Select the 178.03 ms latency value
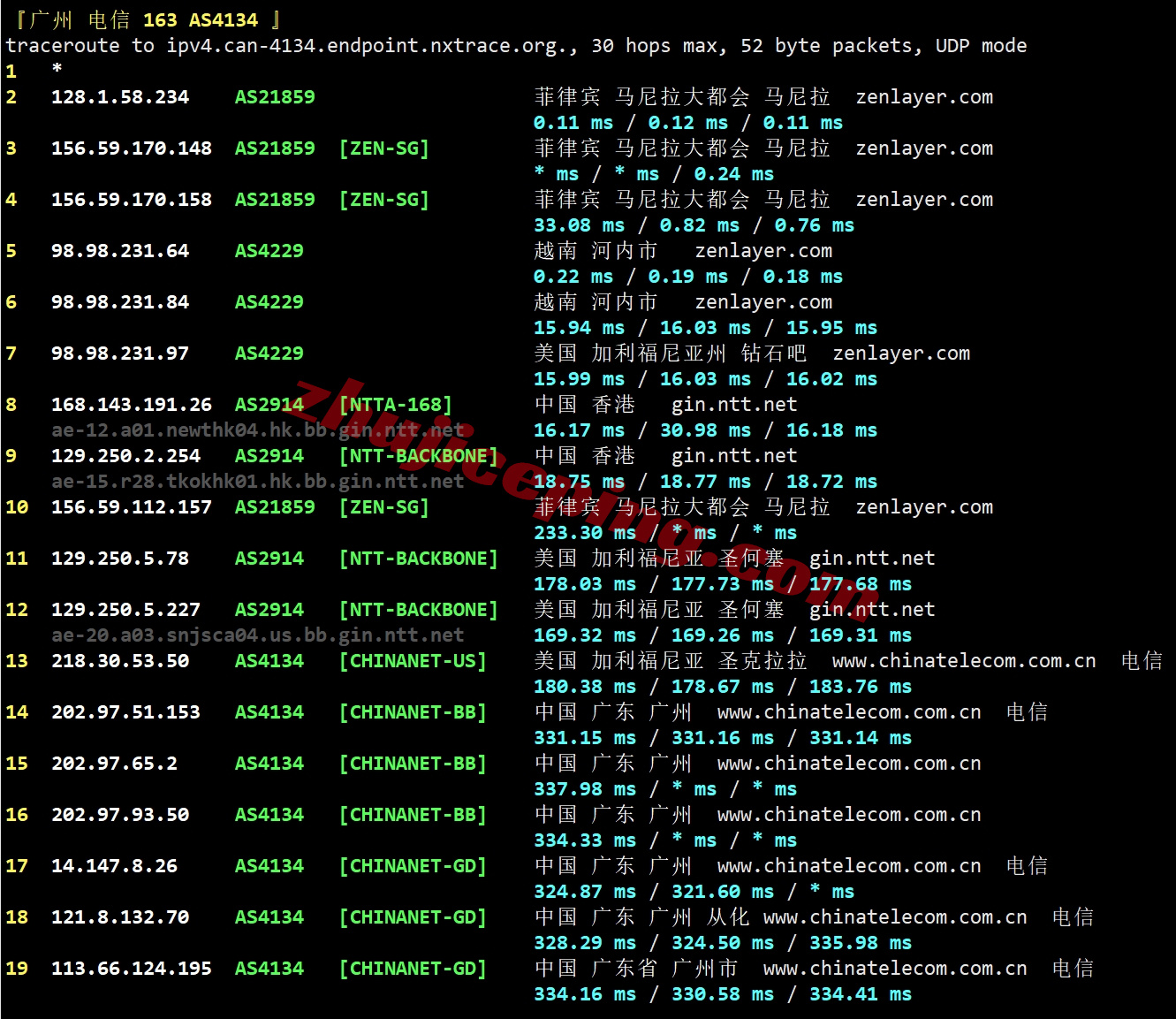The image size is (1176, 1019). click(585, 584)
